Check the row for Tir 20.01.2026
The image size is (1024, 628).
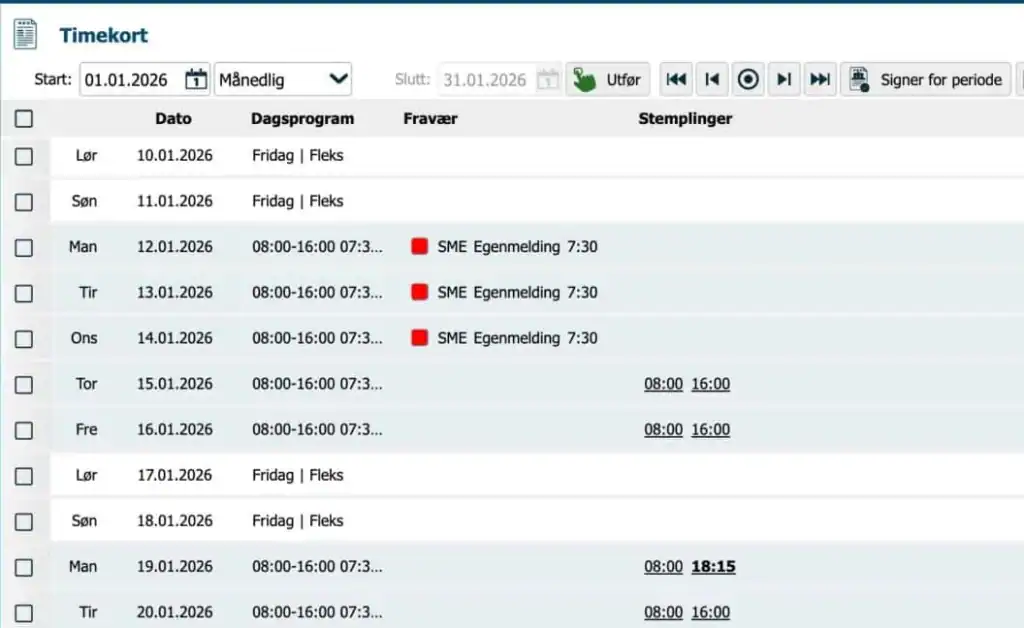(x=24, y=614)
